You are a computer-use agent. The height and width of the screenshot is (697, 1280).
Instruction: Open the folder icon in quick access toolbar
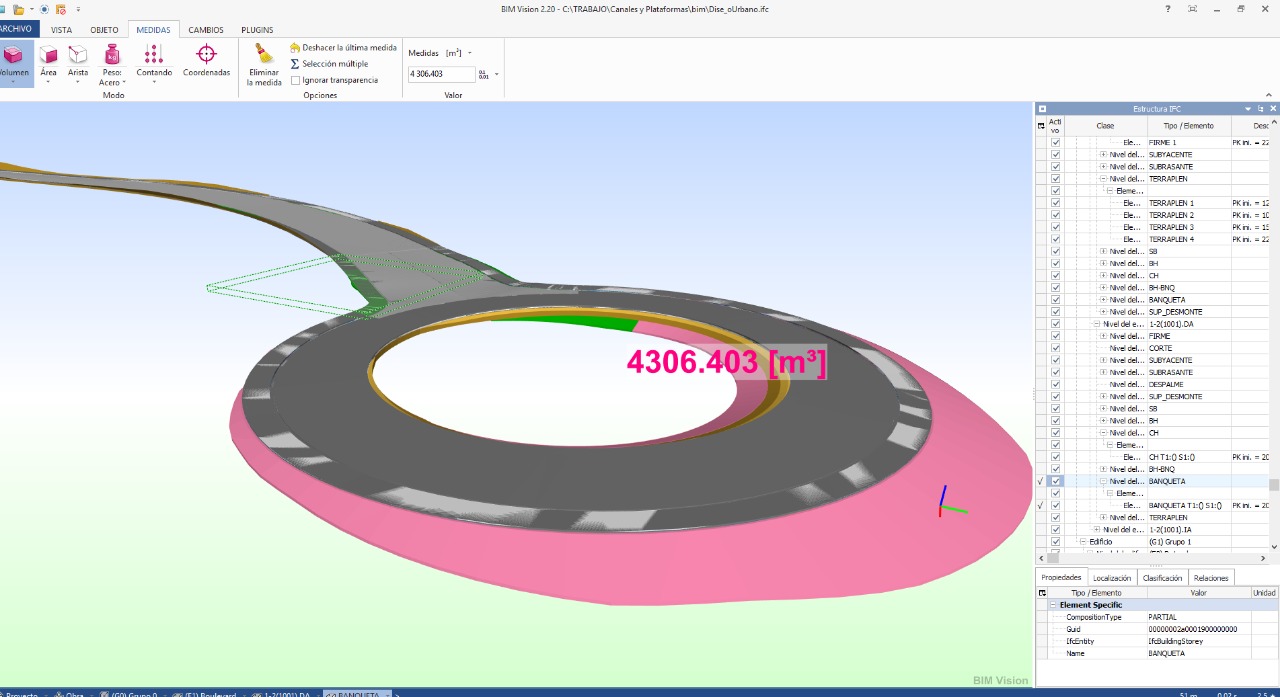pyautogui.click(x=18, y=9)
